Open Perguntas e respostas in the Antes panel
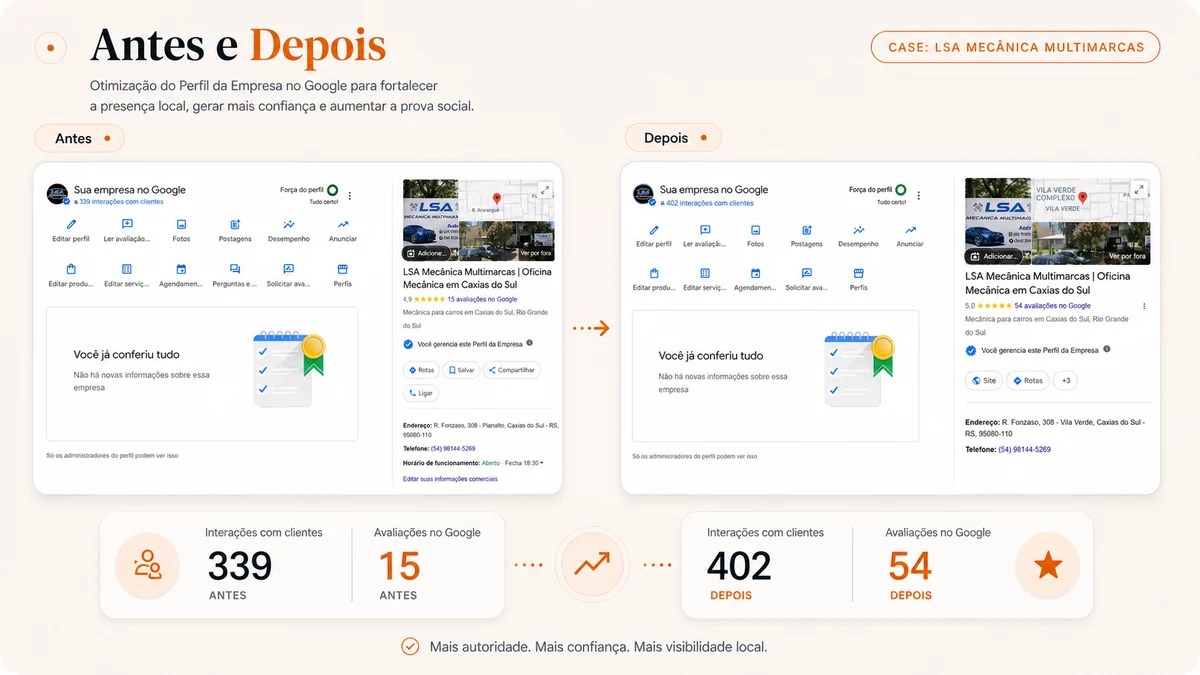Viewport: 1200px width, 675px height. tap(235, 275)
